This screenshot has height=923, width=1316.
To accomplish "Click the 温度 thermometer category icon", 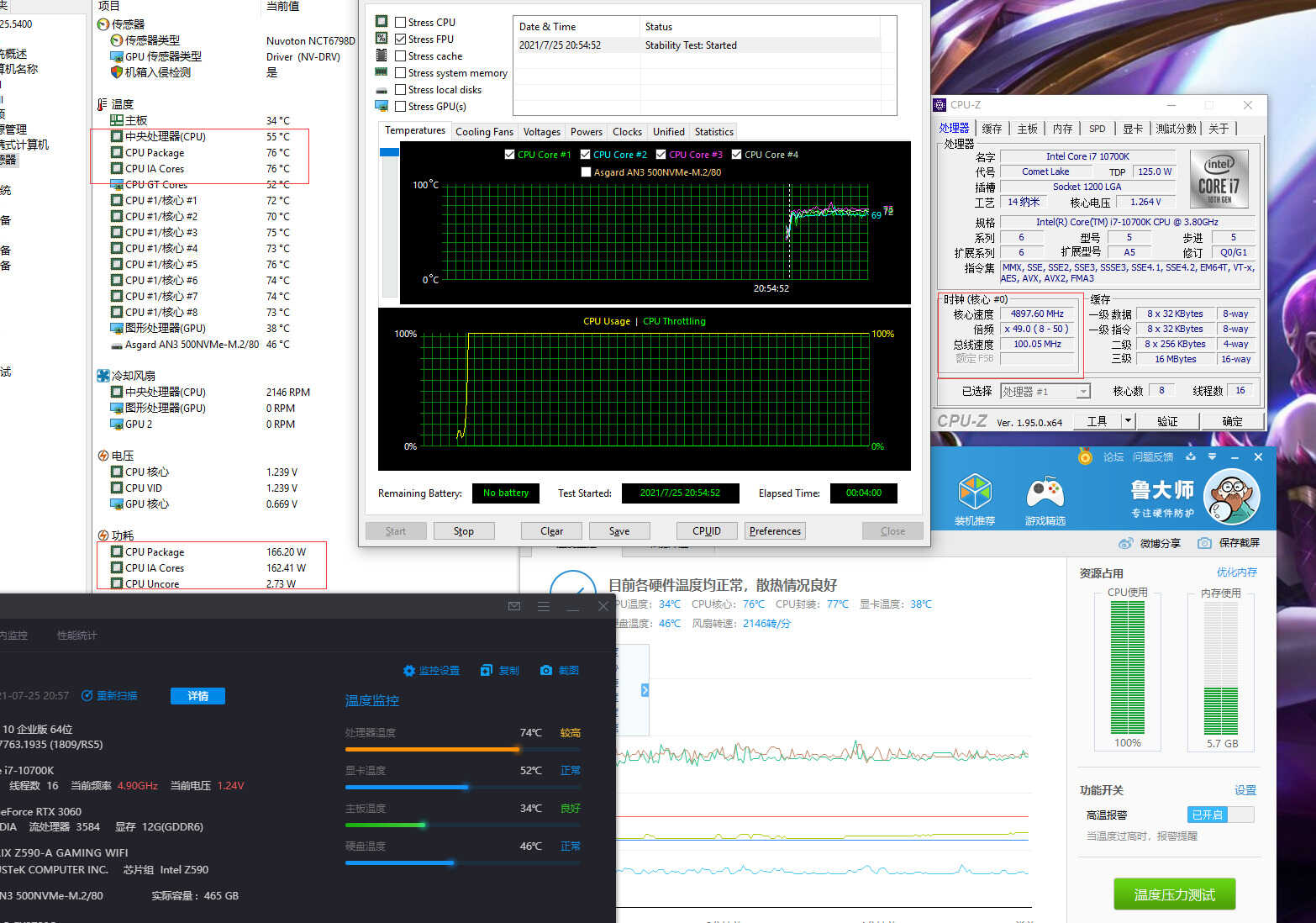I will pos(103,104).
